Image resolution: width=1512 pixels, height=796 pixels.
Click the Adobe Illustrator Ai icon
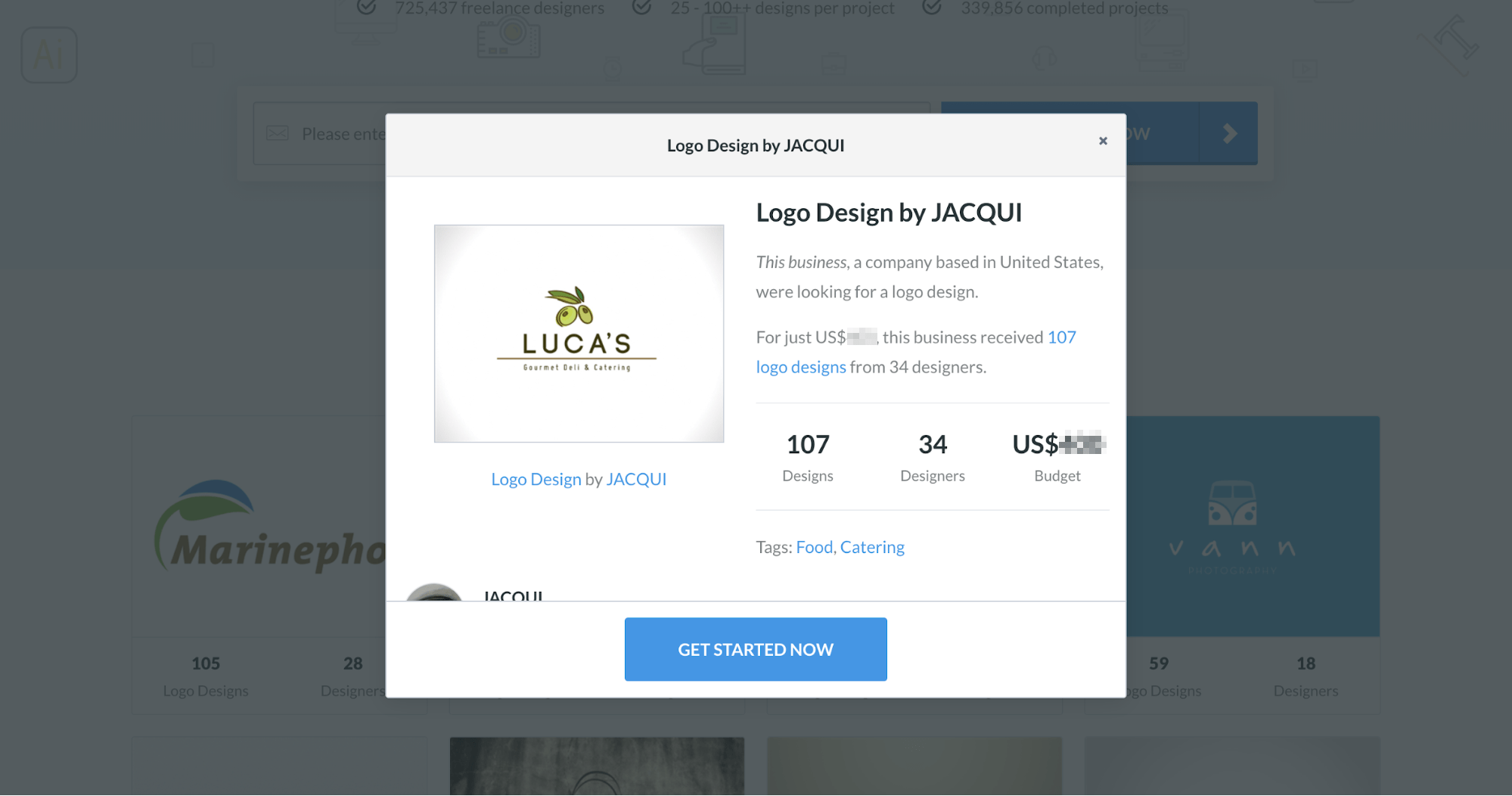tap(49, 54)
